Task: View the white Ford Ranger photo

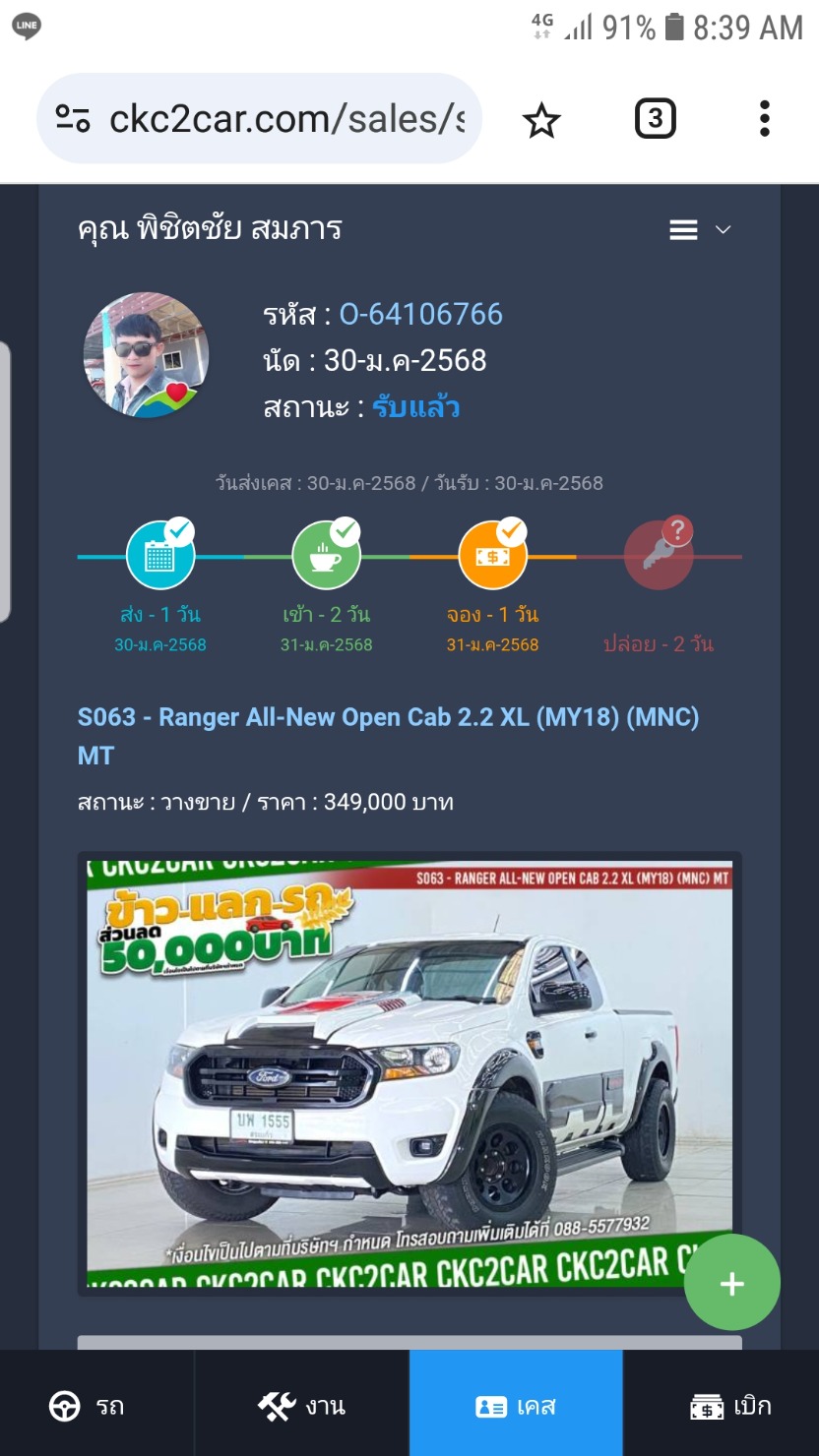Action: 409,1074
